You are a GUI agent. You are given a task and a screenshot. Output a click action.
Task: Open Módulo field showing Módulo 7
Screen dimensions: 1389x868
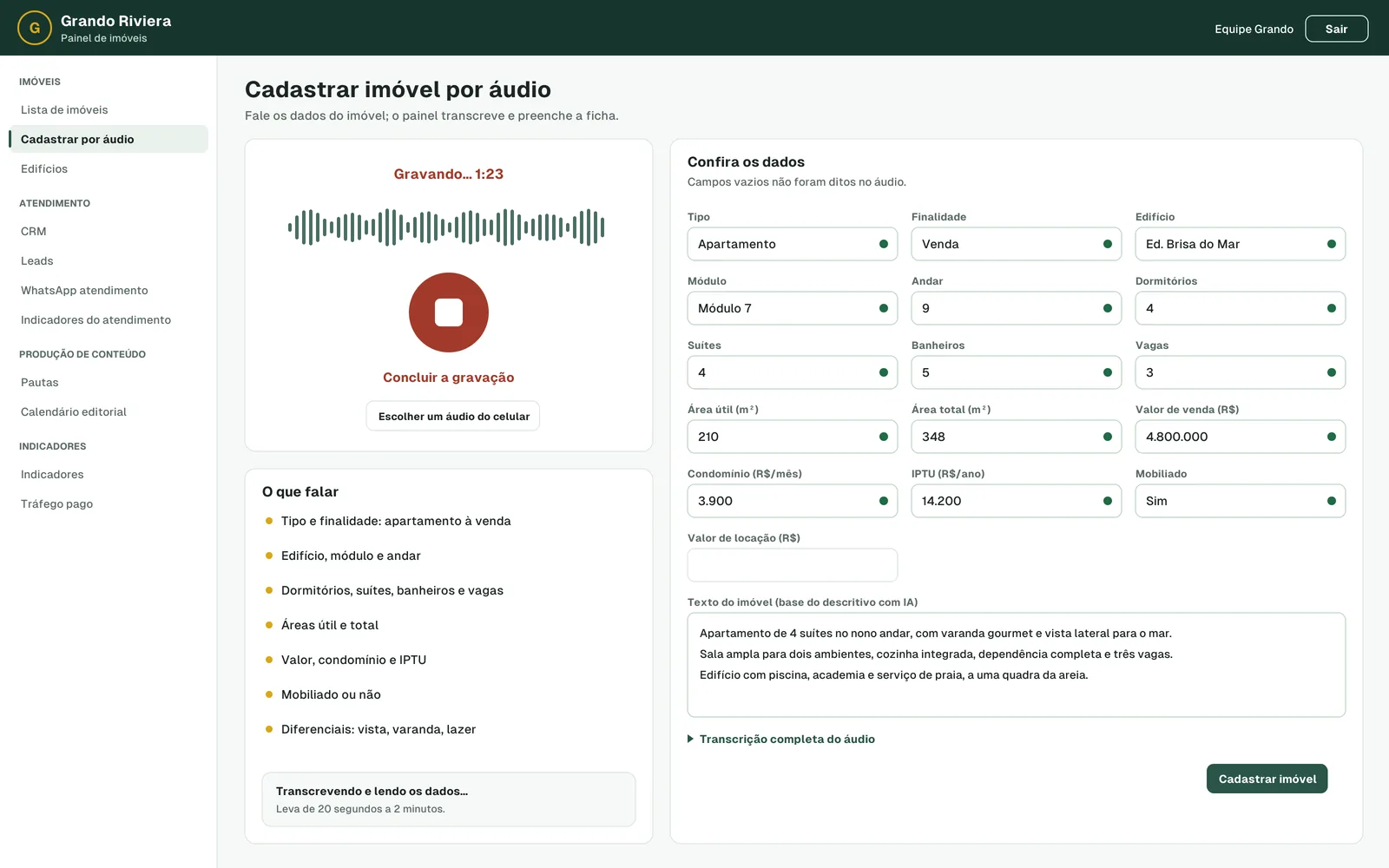click(x=793, y=308)
